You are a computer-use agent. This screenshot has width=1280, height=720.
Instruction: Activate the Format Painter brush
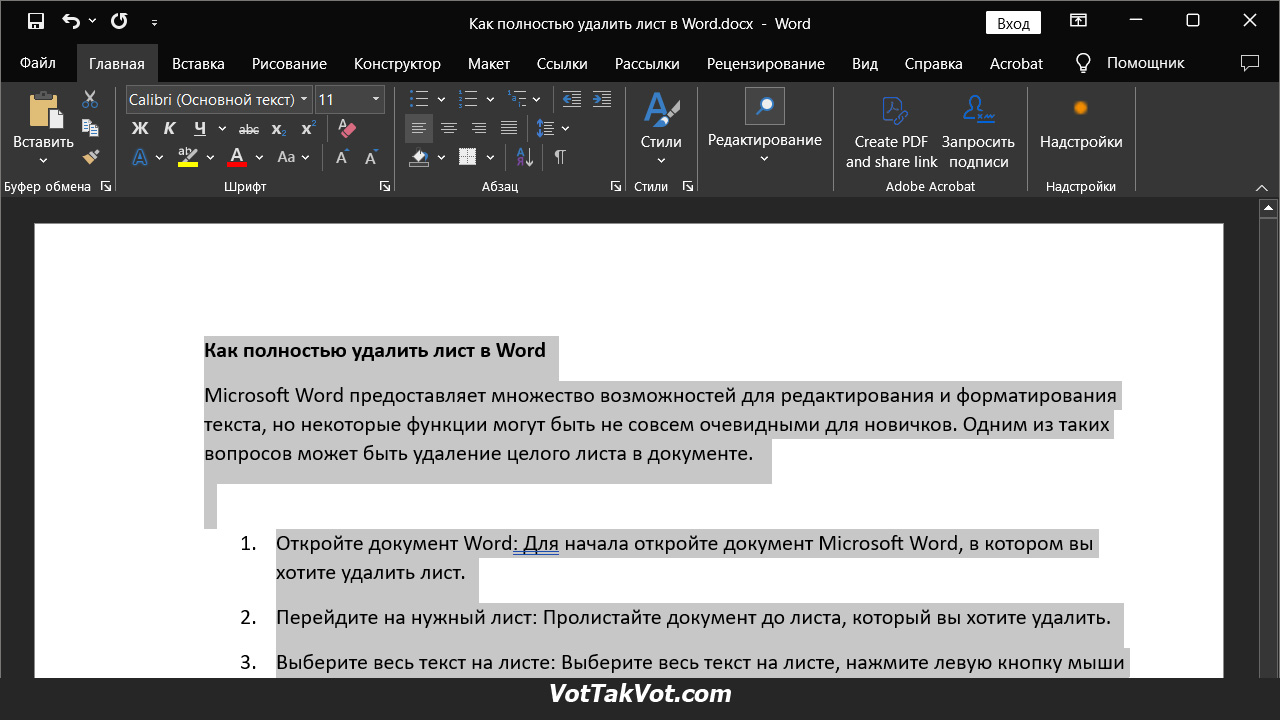90,157
